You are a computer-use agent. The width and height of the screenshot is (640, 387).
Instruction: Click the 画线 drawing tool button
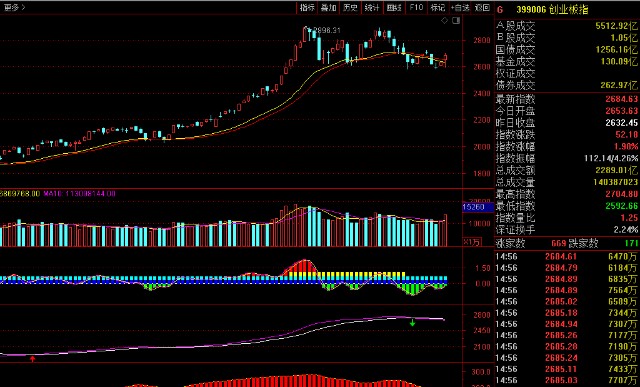[394, 7]
